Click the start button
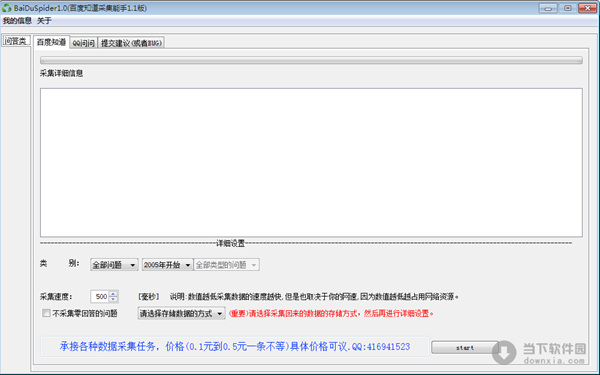 tap(465, 347)
